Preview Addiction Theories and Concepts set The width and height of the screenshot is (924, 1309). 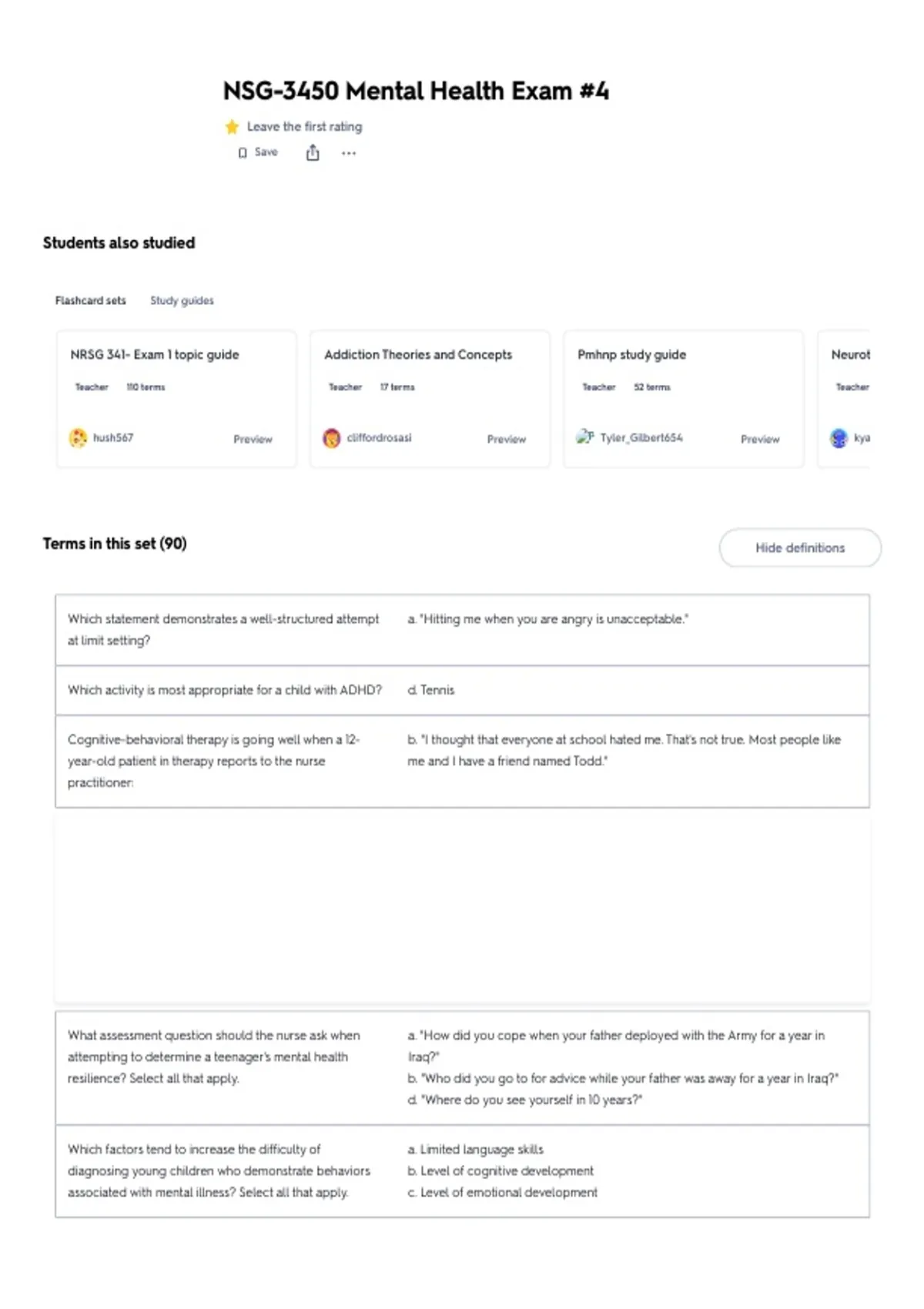point(507,439)
